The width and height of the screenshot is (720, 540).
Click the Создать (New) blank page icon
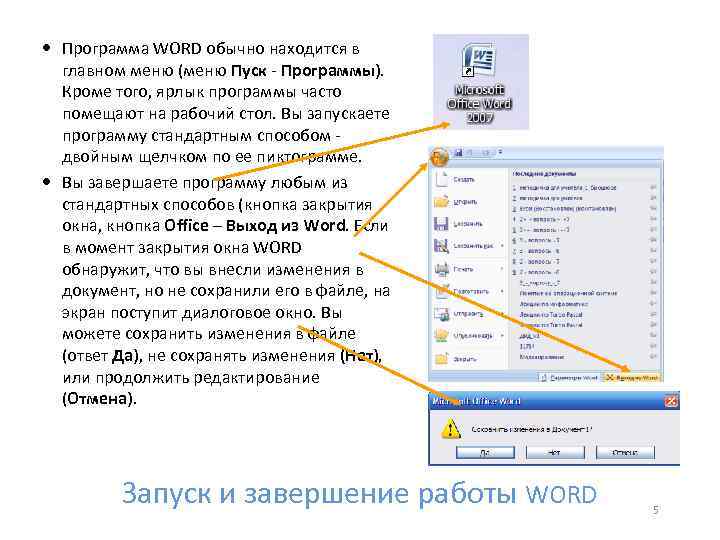(442, 179)
